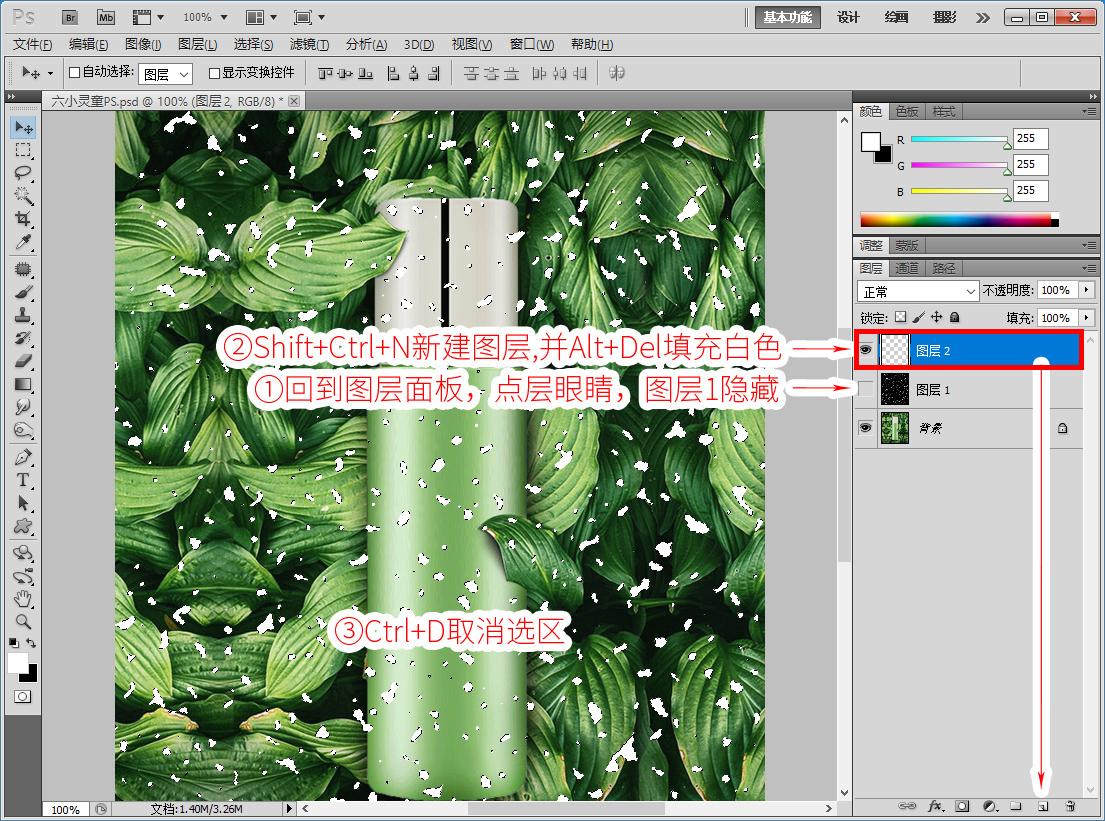Open the 不透明度 opacity slider arrow
This screenshot has height=821, width=1105.
coord(1080,291)
